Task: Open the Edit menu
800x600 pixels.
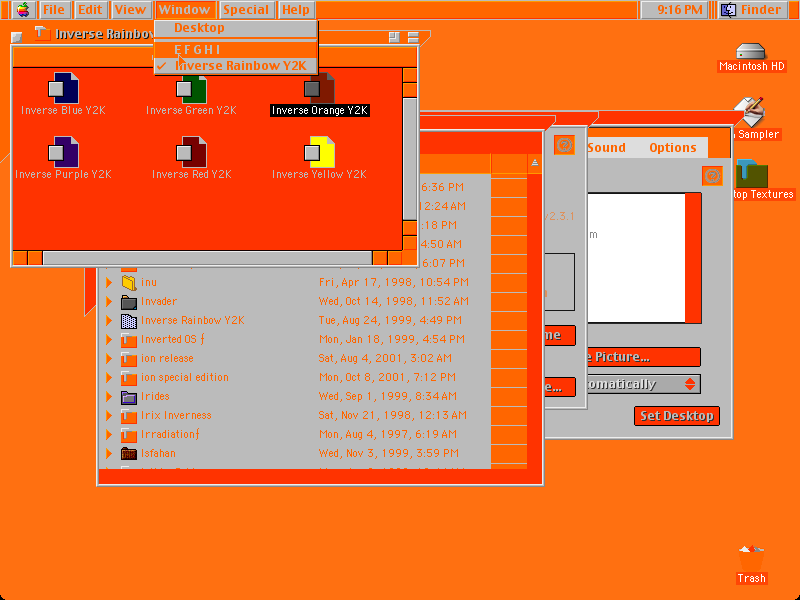Action: (90, 9)
